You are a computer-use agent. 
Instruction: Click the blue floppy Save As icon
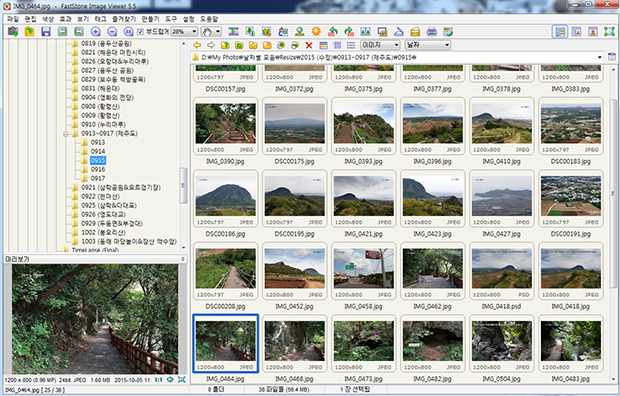click(46, 32)
